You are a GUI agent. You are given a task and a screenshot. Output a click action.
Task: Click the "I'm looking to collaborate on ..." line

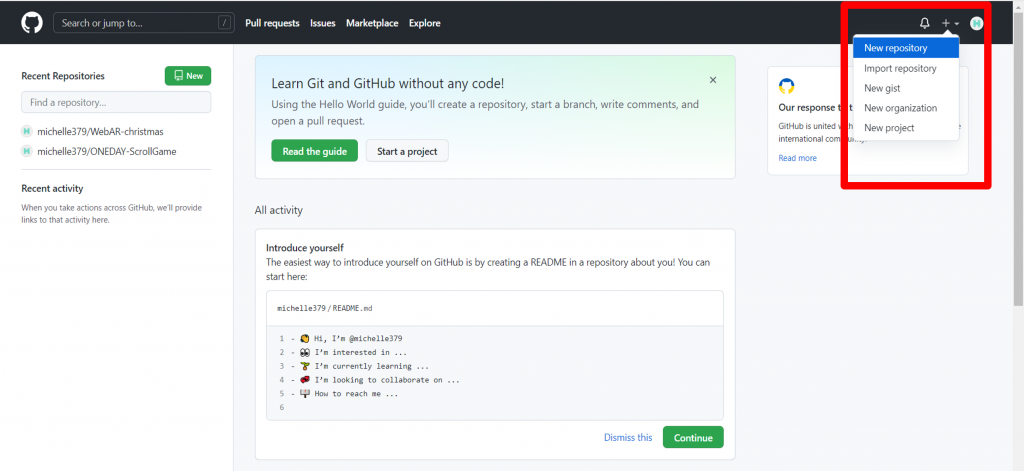(387, 380)
